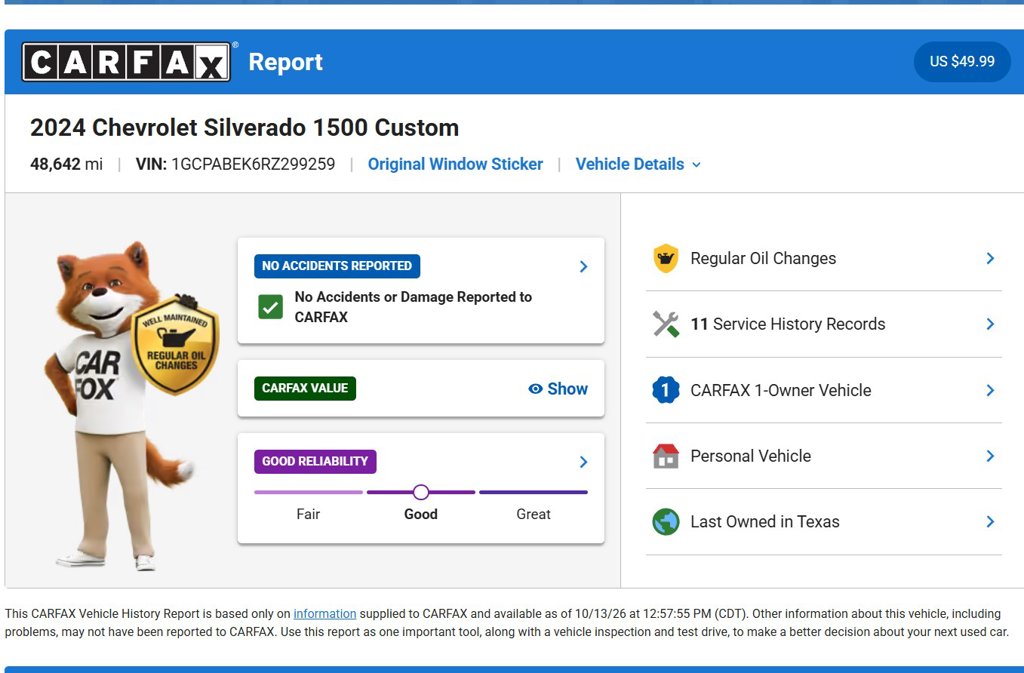
Task: Click the 48,642 mi mileage text
Action: coord(67,164)
